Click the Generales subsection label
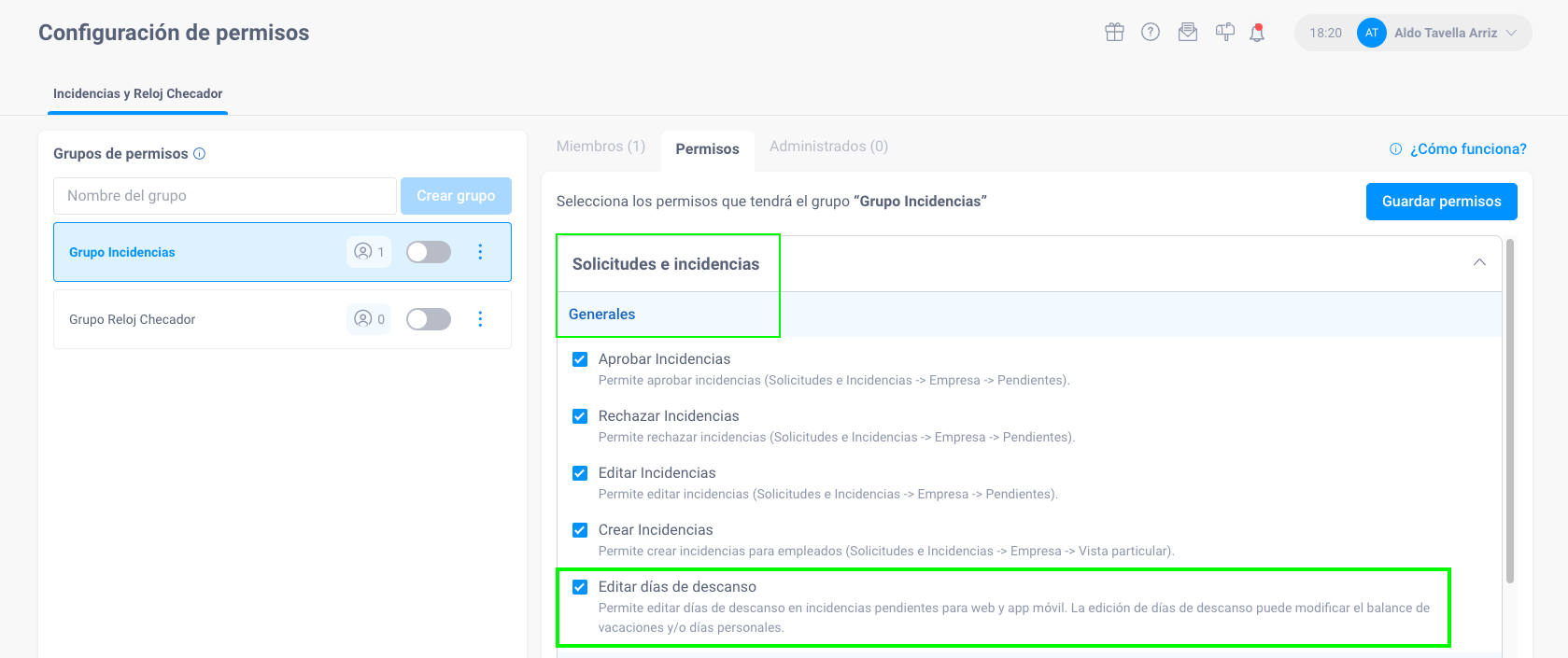 (x=601, y=315)
